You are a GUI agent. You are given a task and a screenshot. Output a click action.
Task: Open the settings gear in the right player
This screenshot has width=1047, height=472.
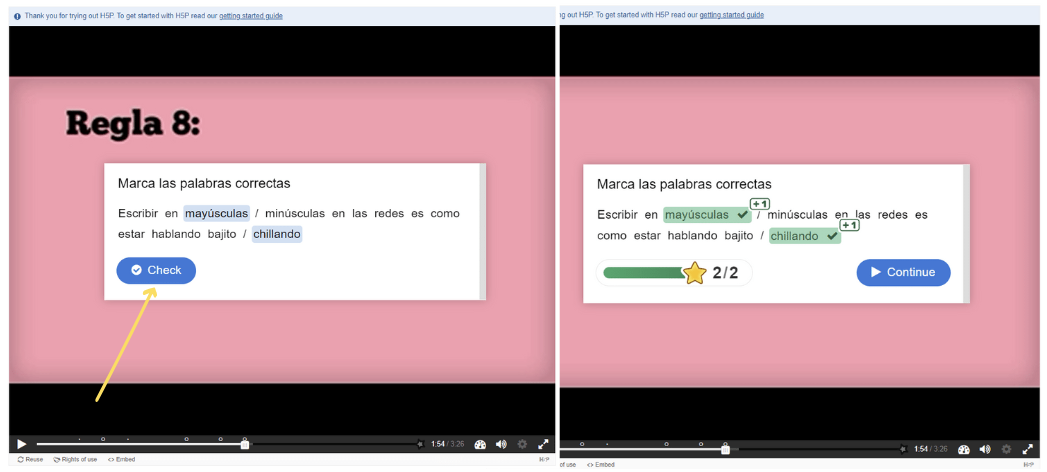[1006, 449]
